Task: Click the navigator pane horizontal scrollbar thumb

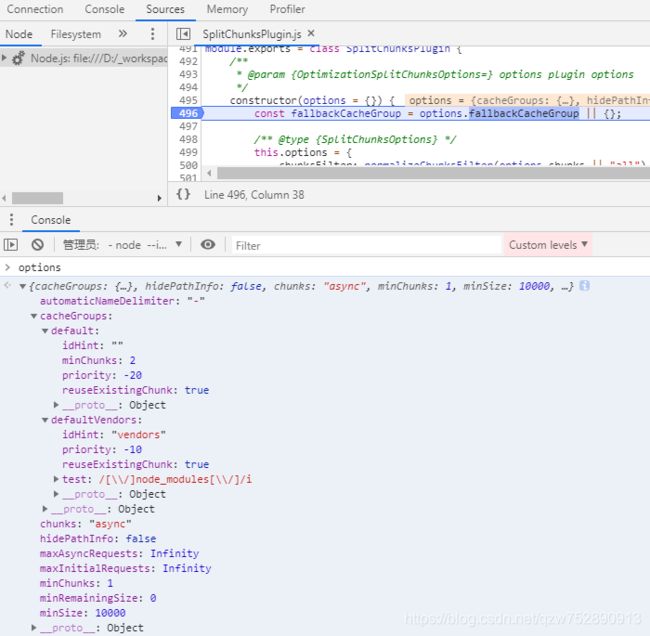Action: pyautogui.click(x=37, y=198)
